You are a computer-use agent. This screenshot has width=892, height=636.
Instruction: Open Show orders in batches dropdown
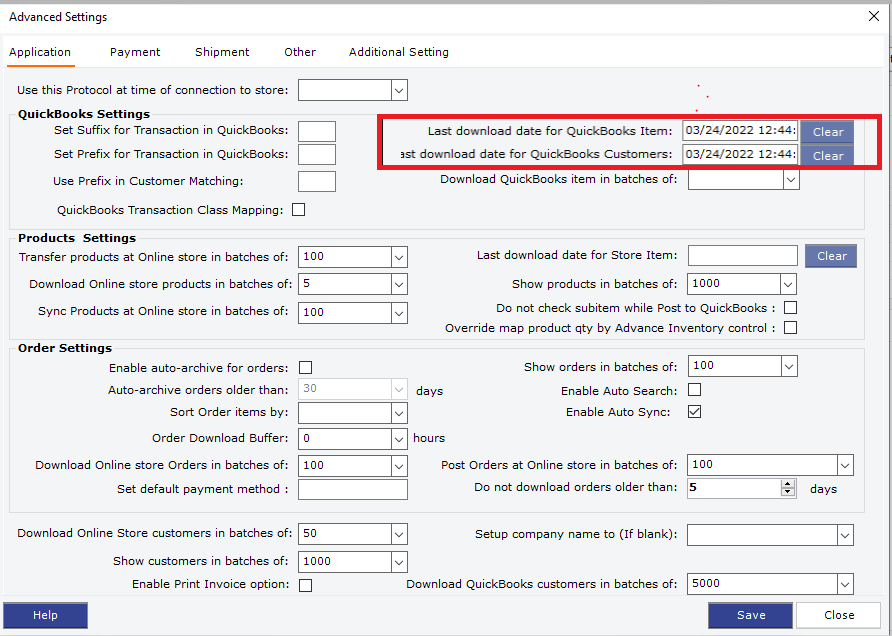pos(789,366)
